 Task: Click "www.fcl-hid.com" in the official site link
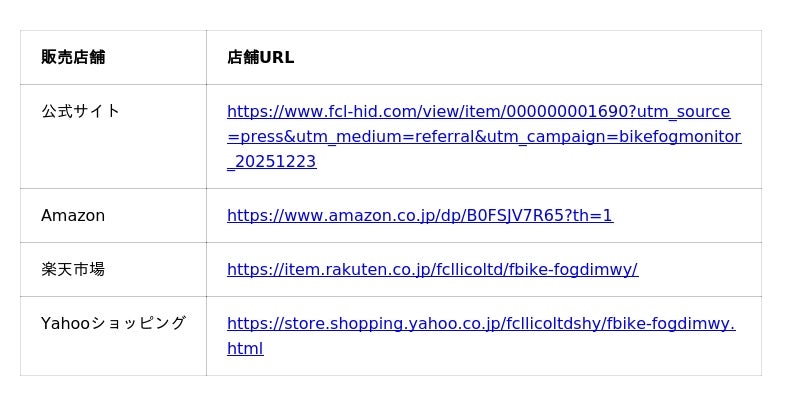click(x=338, y=111)
